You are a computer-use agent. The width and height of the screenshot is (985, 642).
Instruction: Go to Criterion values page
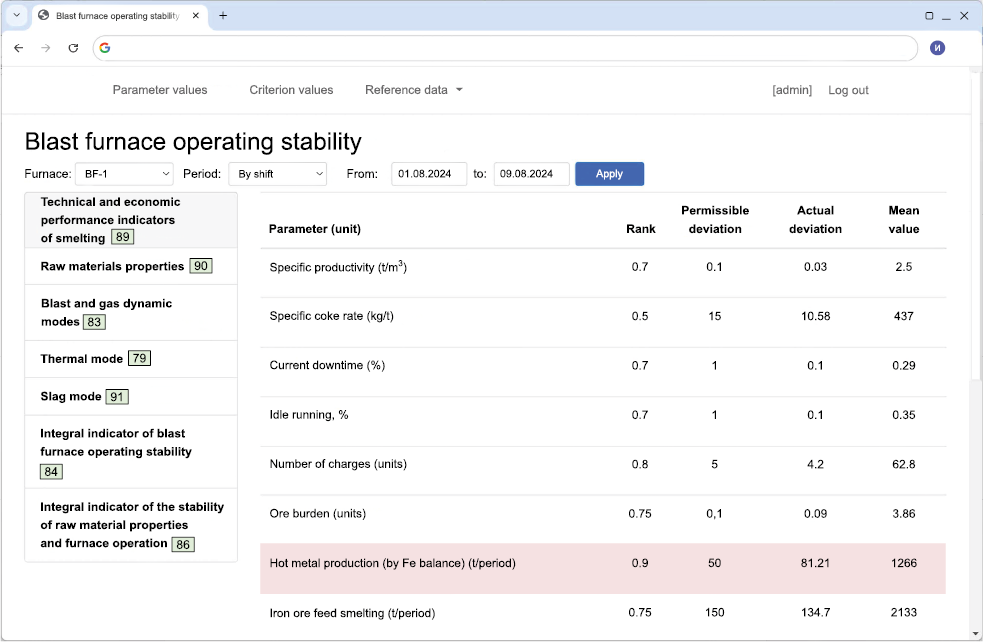click(291, 90)
